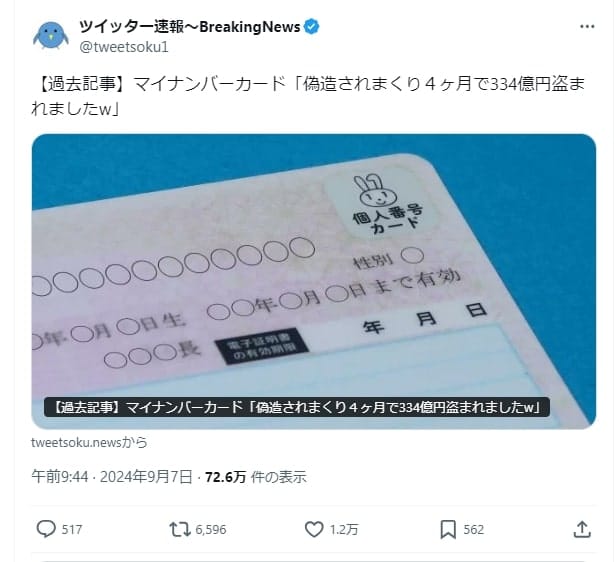Image resolution: width=614 pixels, height=562 pixels.
Task: Follow the tweetsoku.newsから source link
Action: click(x=89, y=443)
